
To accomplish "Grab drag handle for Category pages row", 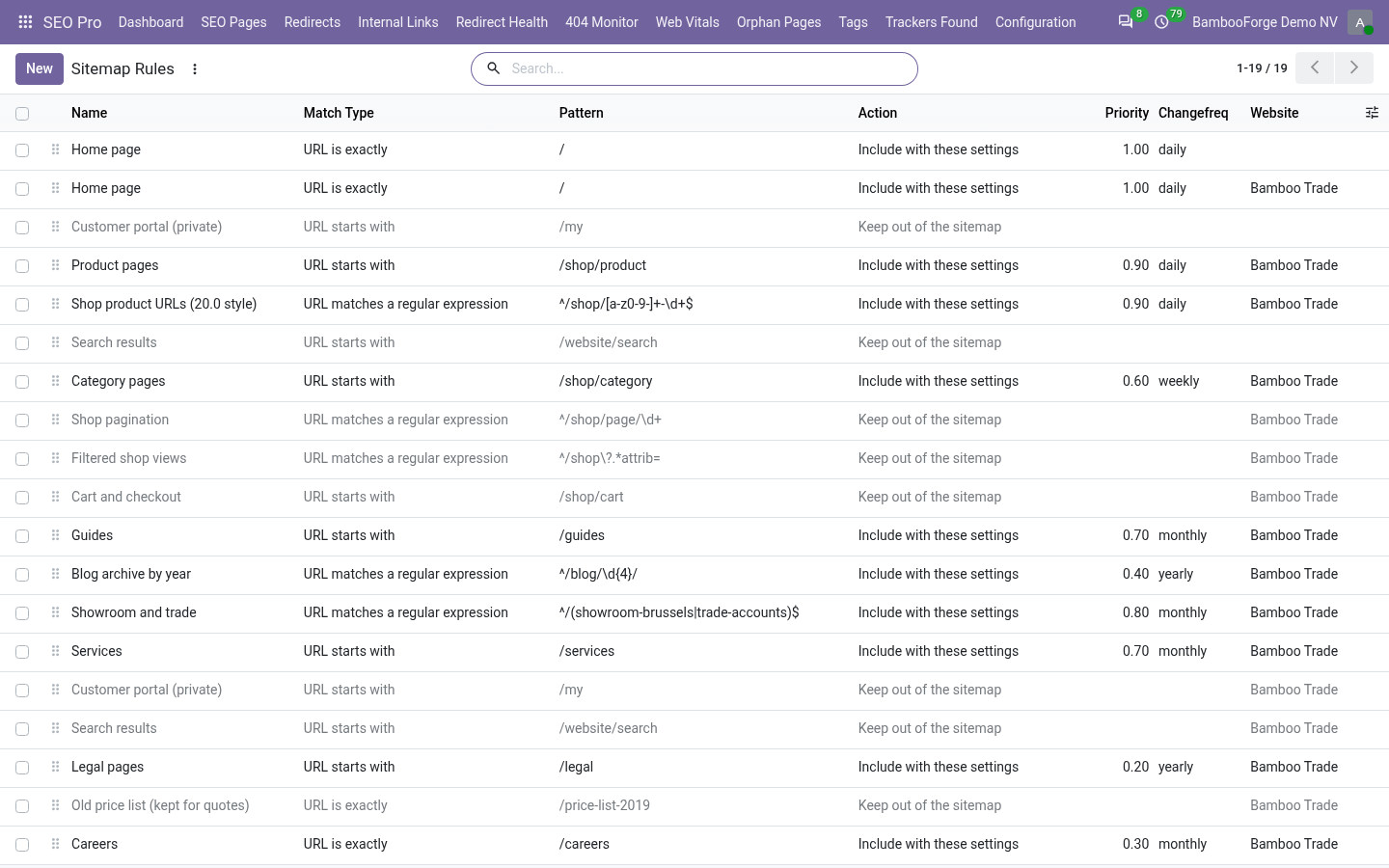I will coord(55,381).
